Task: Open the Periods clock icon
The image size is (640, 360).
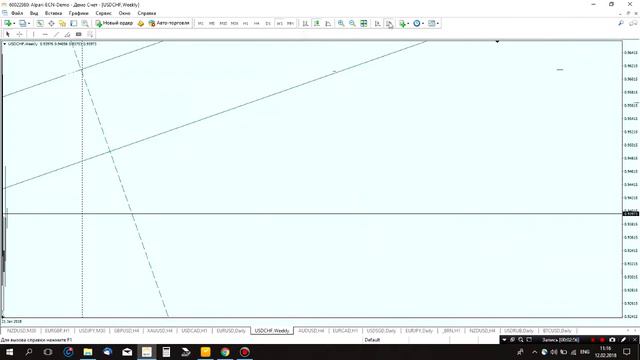Action: point(417,24)
